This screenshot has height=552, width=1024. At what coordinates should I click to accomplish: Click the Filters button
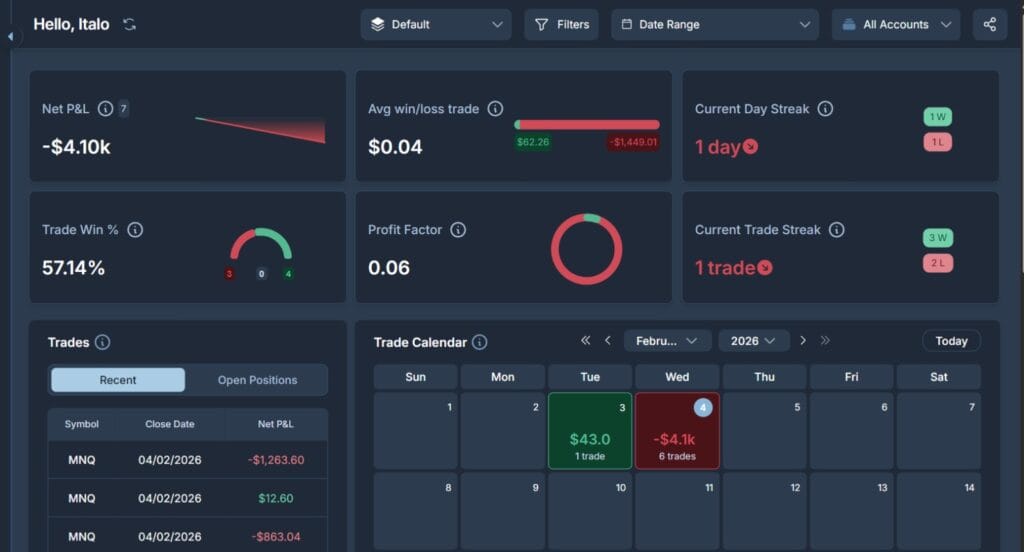[x=561, y=24]
